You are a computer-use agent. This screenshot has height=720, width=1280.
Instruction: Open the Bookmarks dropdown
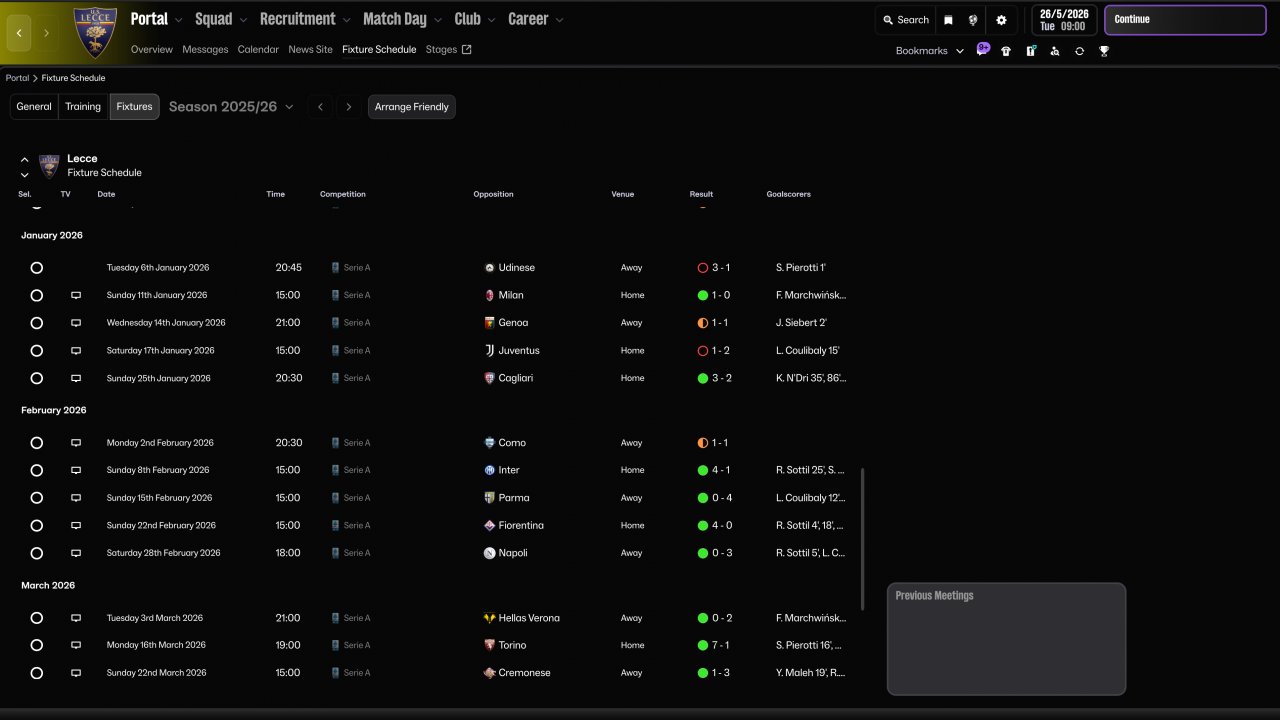(x=930, y=51)
